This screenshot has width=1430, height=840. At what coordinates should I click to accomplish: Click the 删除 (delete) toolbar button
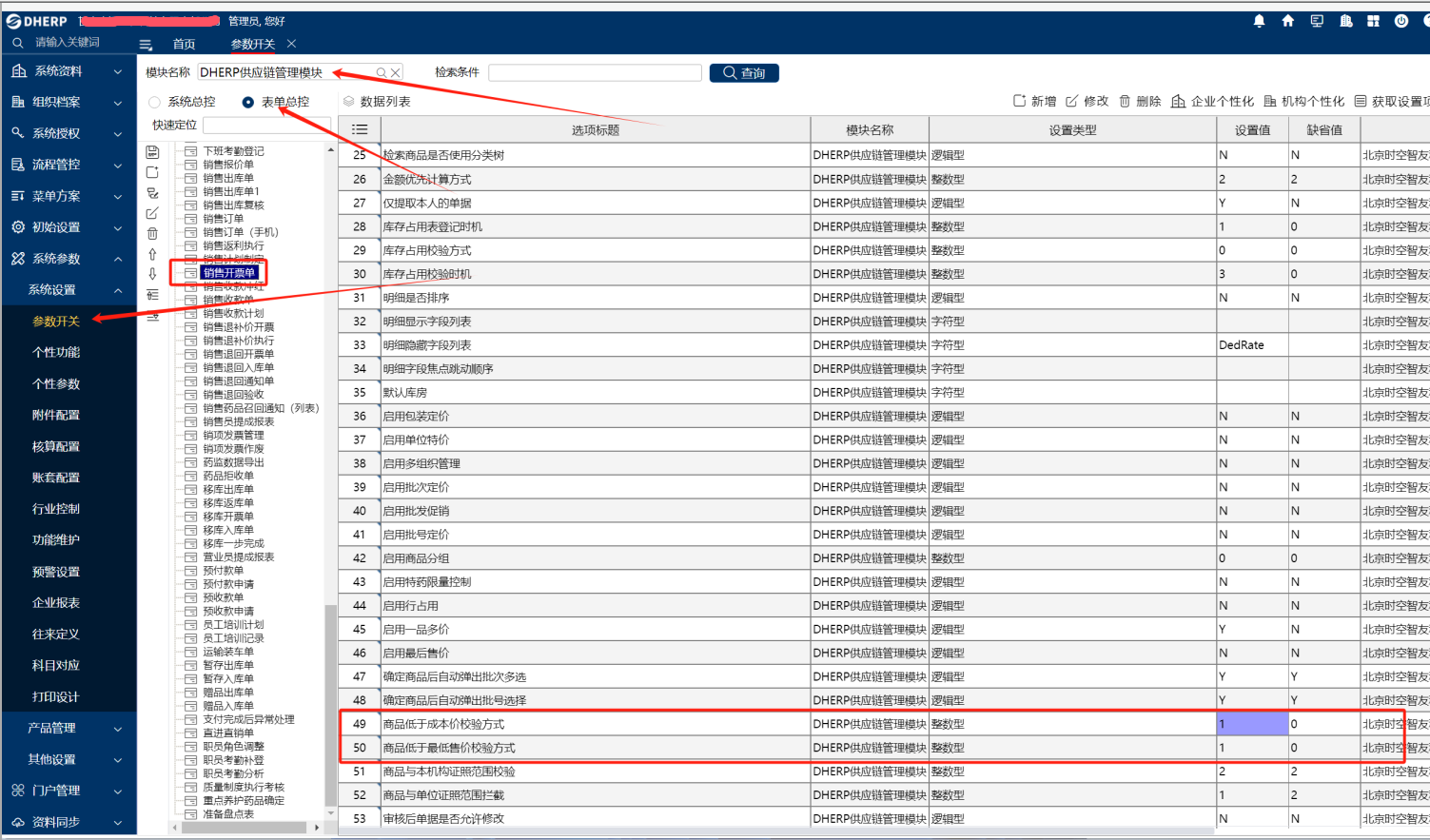1140,101
